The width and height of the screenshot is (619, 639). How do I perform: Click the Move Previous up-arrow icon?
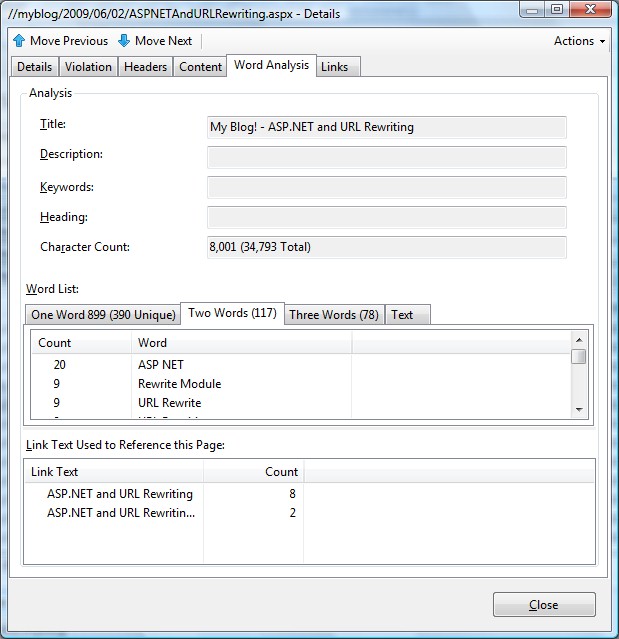tap(19, 41)
